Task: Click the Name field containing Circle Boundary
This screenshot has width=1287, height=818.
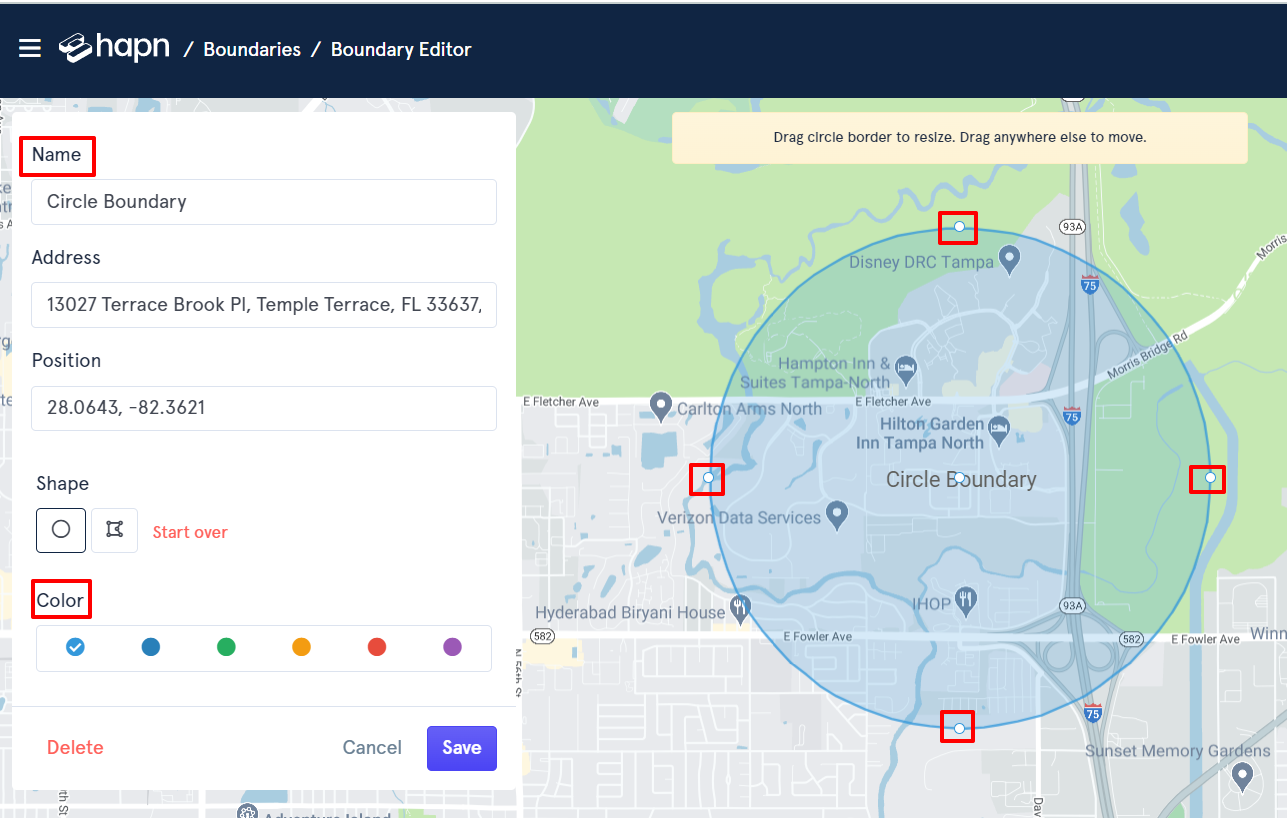Action: pos(264,202)
